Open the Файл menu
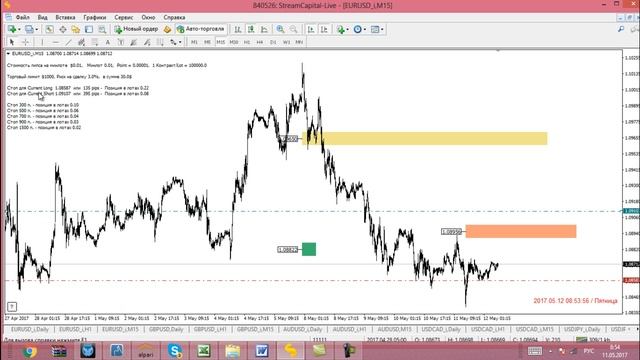This screenshot has width=640, height=360. [x=22, y=18]
